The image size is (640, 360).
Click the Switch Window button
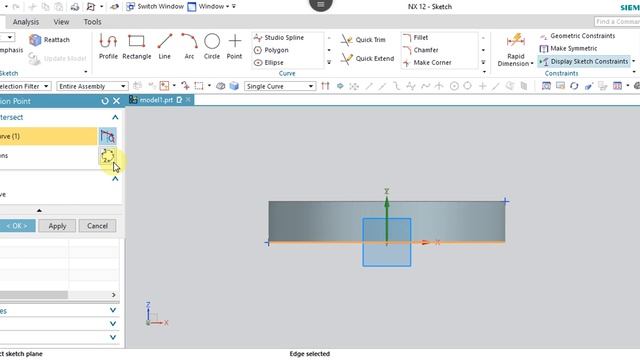155,7
